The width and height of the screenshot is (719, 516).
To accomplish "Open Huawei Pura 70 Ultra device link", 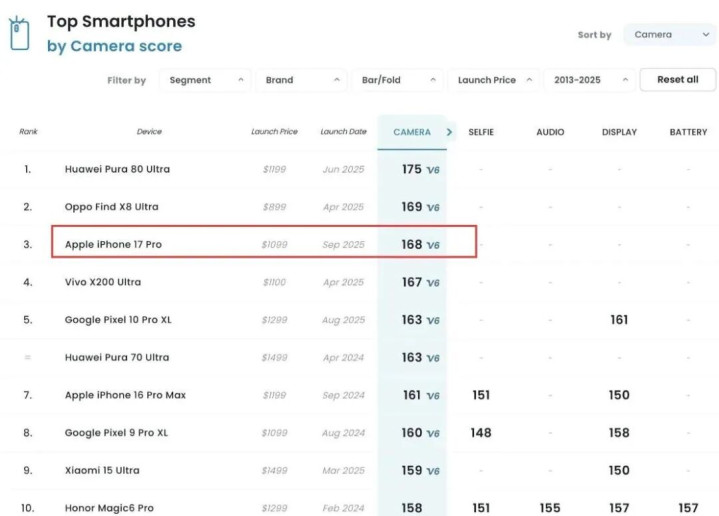I will coord(117,357).
